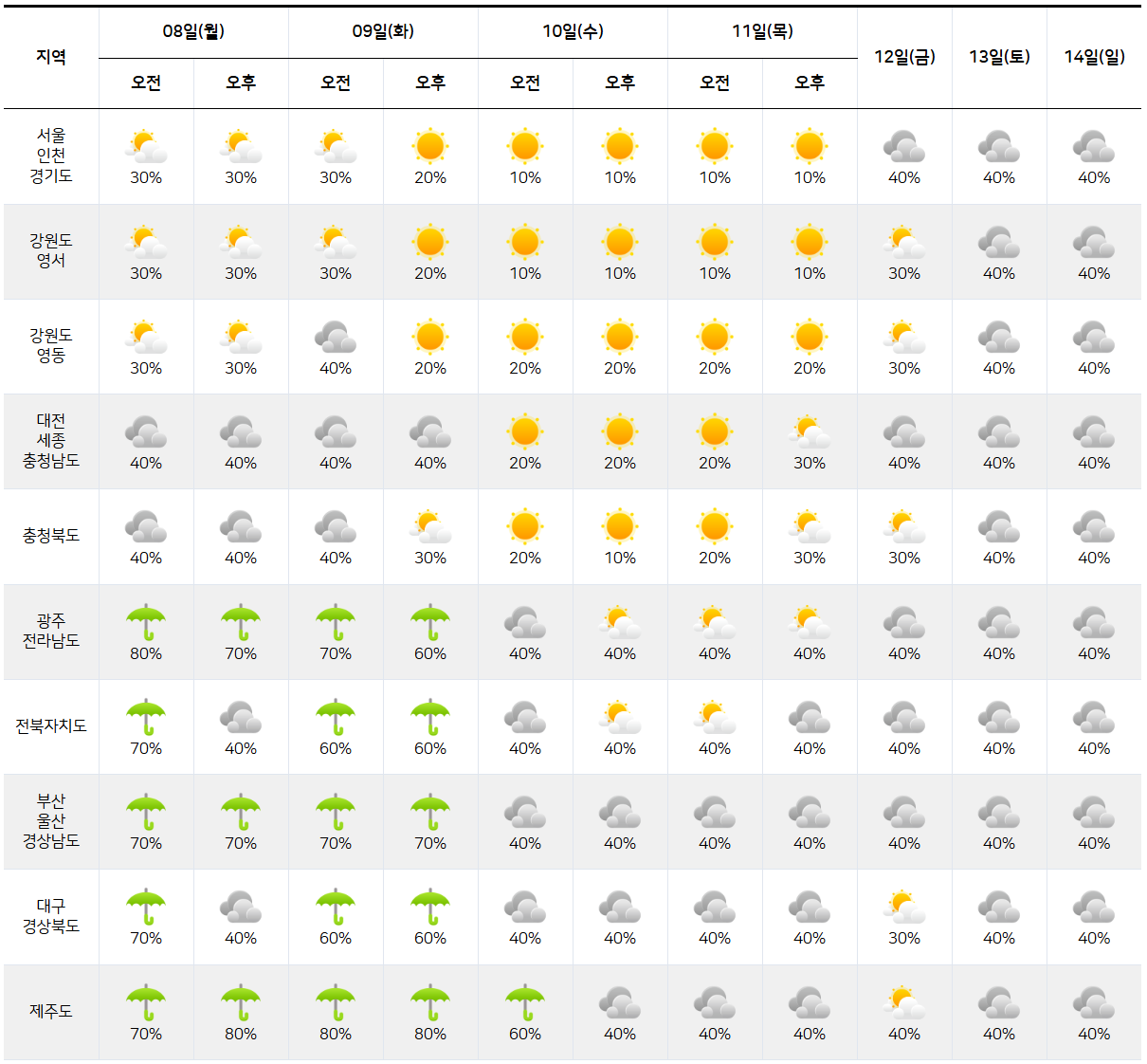Click the 11일(목) date header
This screenshot has width=1147, height=1064.
point(762,31)
